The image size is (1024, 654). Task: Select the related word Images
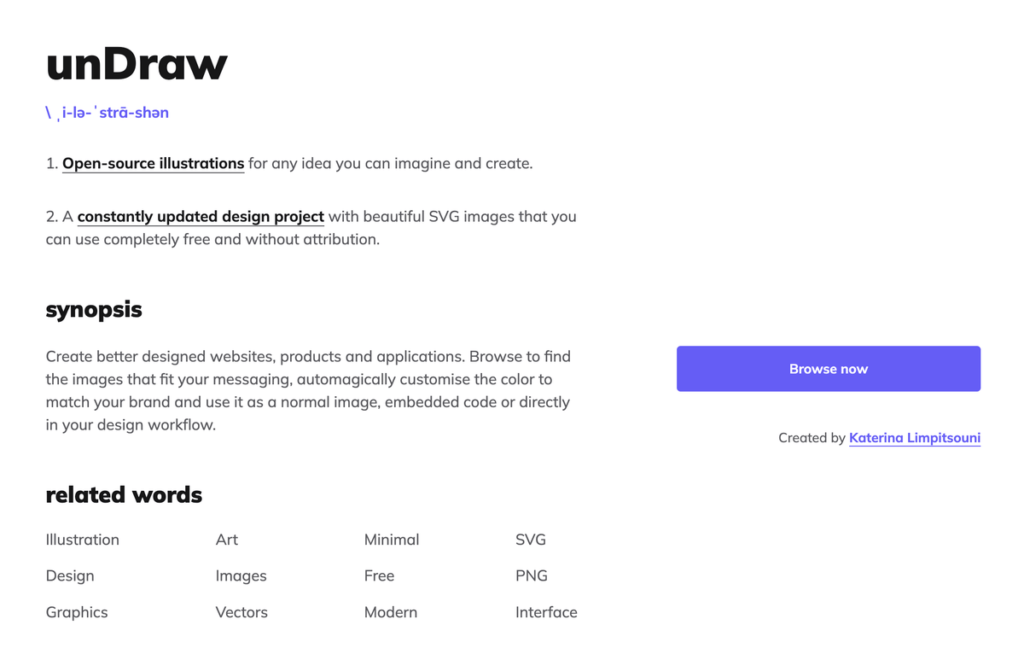[241, 576]
